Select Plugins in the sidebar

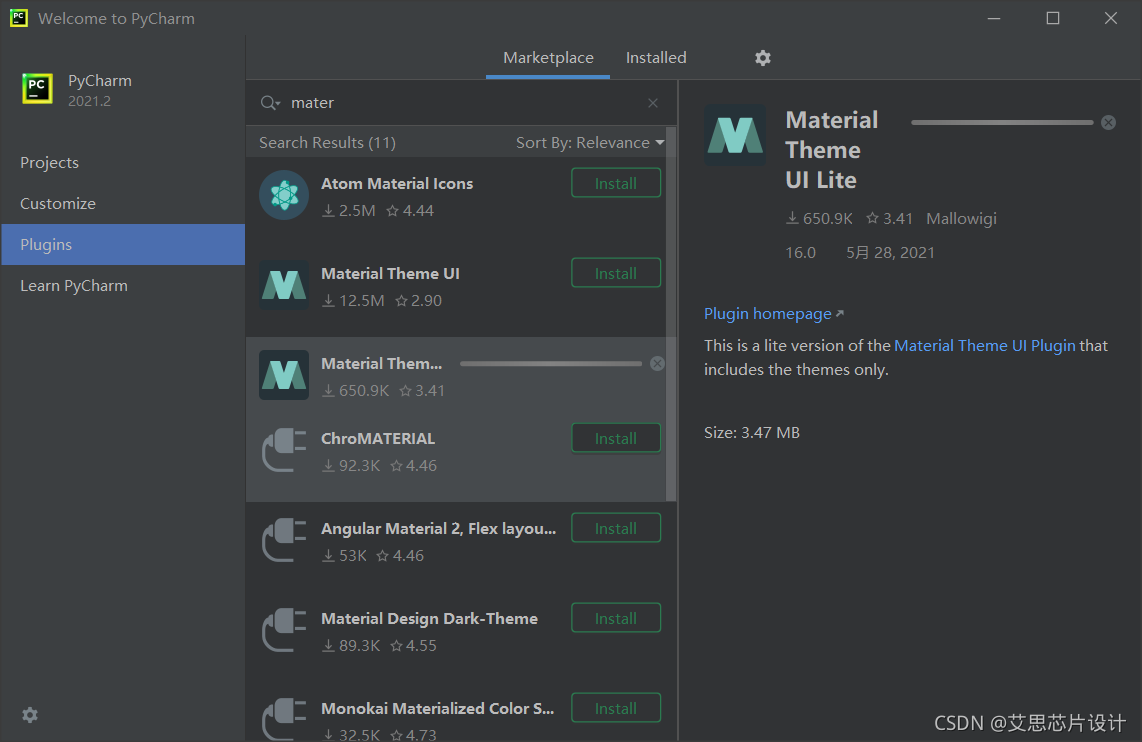[123, 245]
